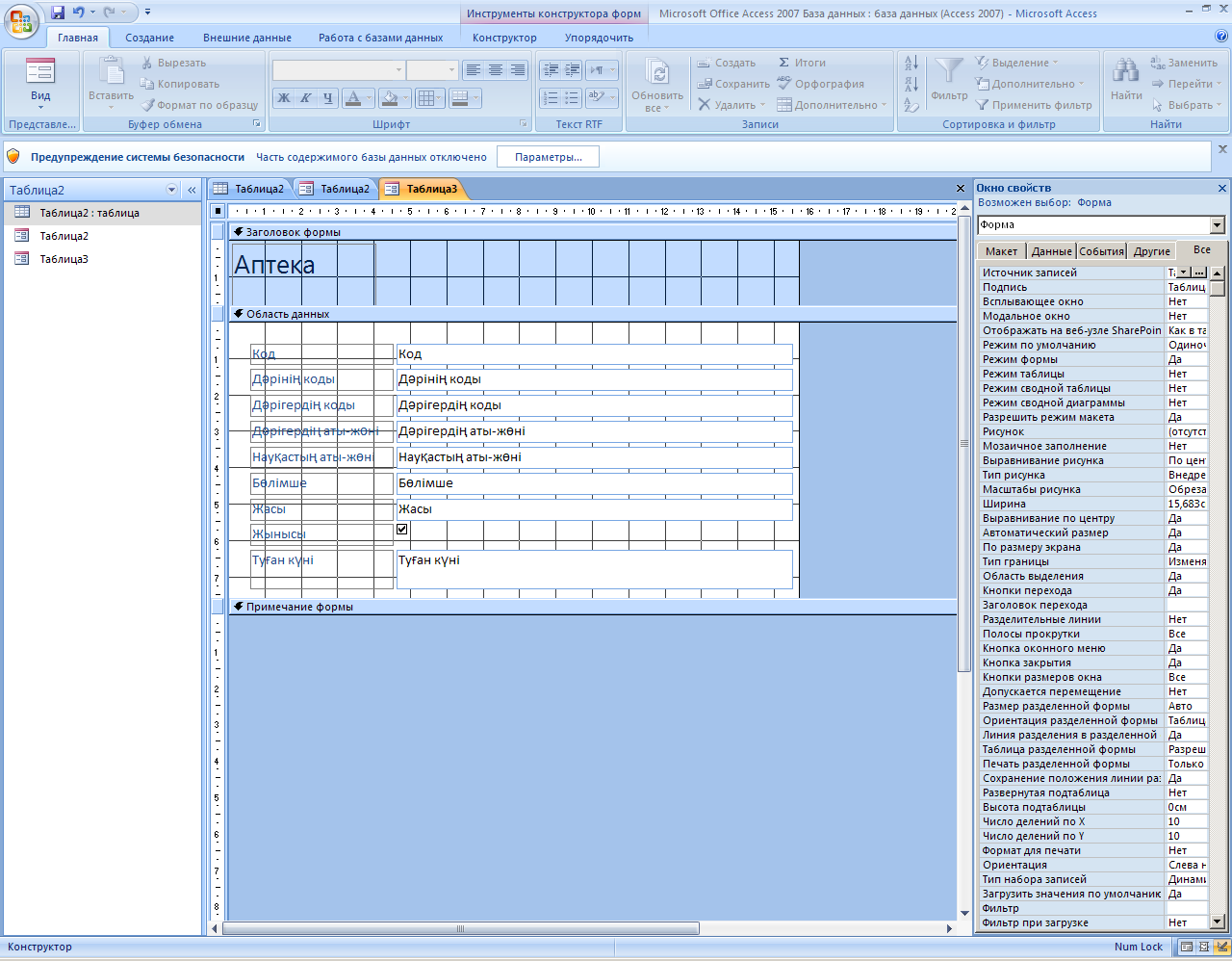Toggle the Жынысы checkbox in the form
Viewport: 1232px width, 961px height.
(x=402, y=530)
